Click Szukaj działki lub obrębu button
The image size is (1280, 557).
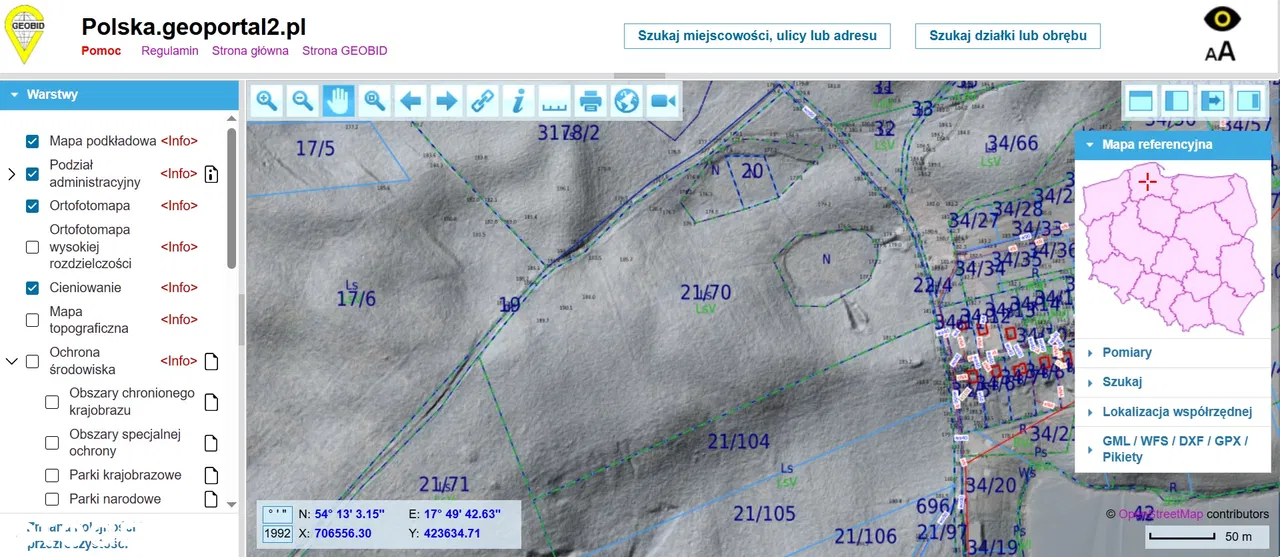[1007, 36]
